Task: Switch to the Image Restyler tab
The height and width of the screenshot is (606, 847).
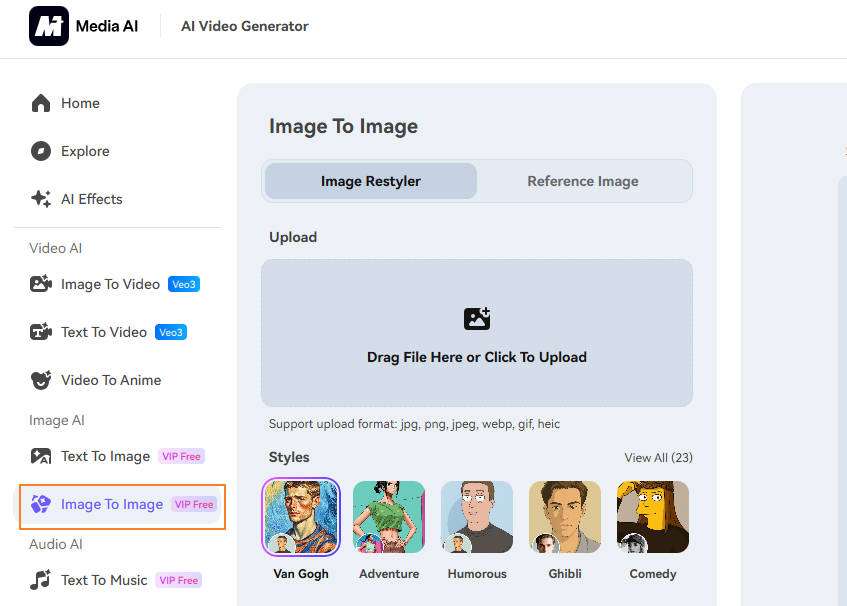Action: [371, 181]
